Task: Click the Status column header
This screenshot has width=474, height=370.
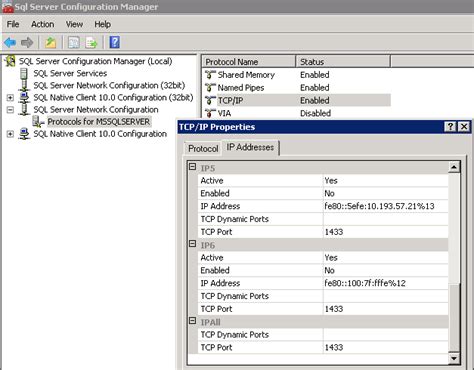Action: coord(343,62)
